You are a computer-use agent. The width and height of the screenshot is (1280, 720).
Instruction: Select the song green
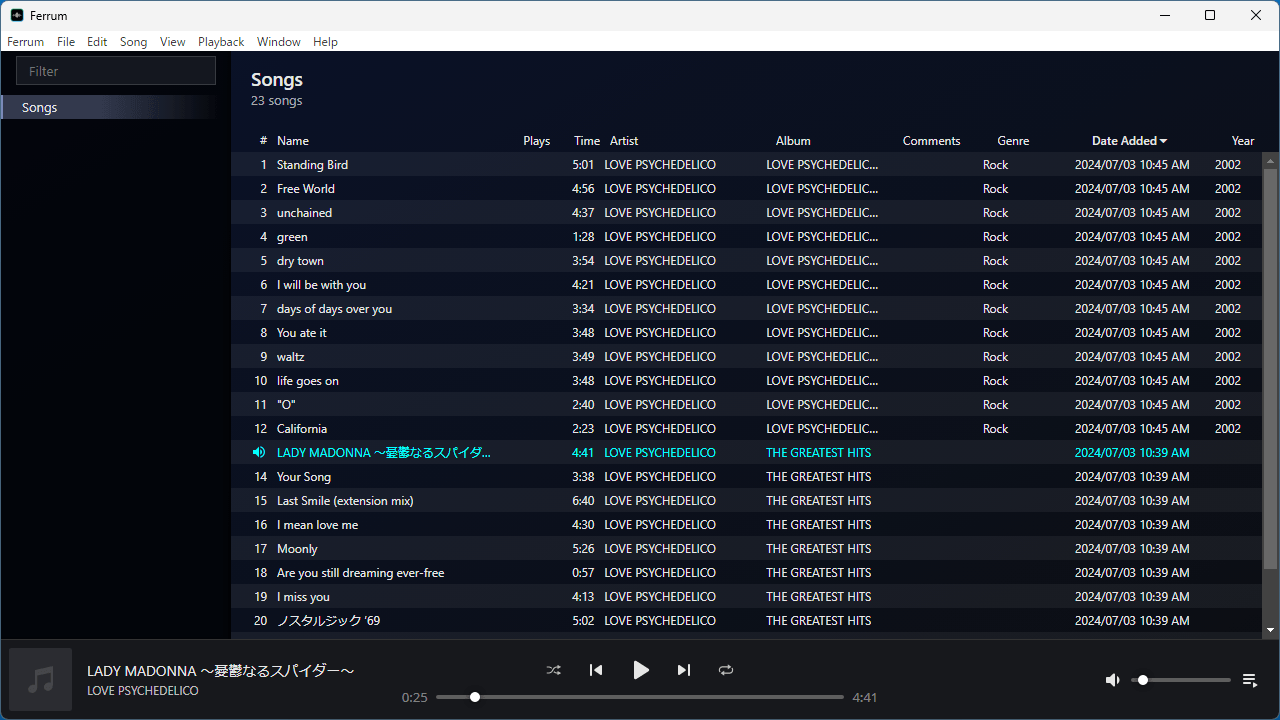tap(747, 237)
